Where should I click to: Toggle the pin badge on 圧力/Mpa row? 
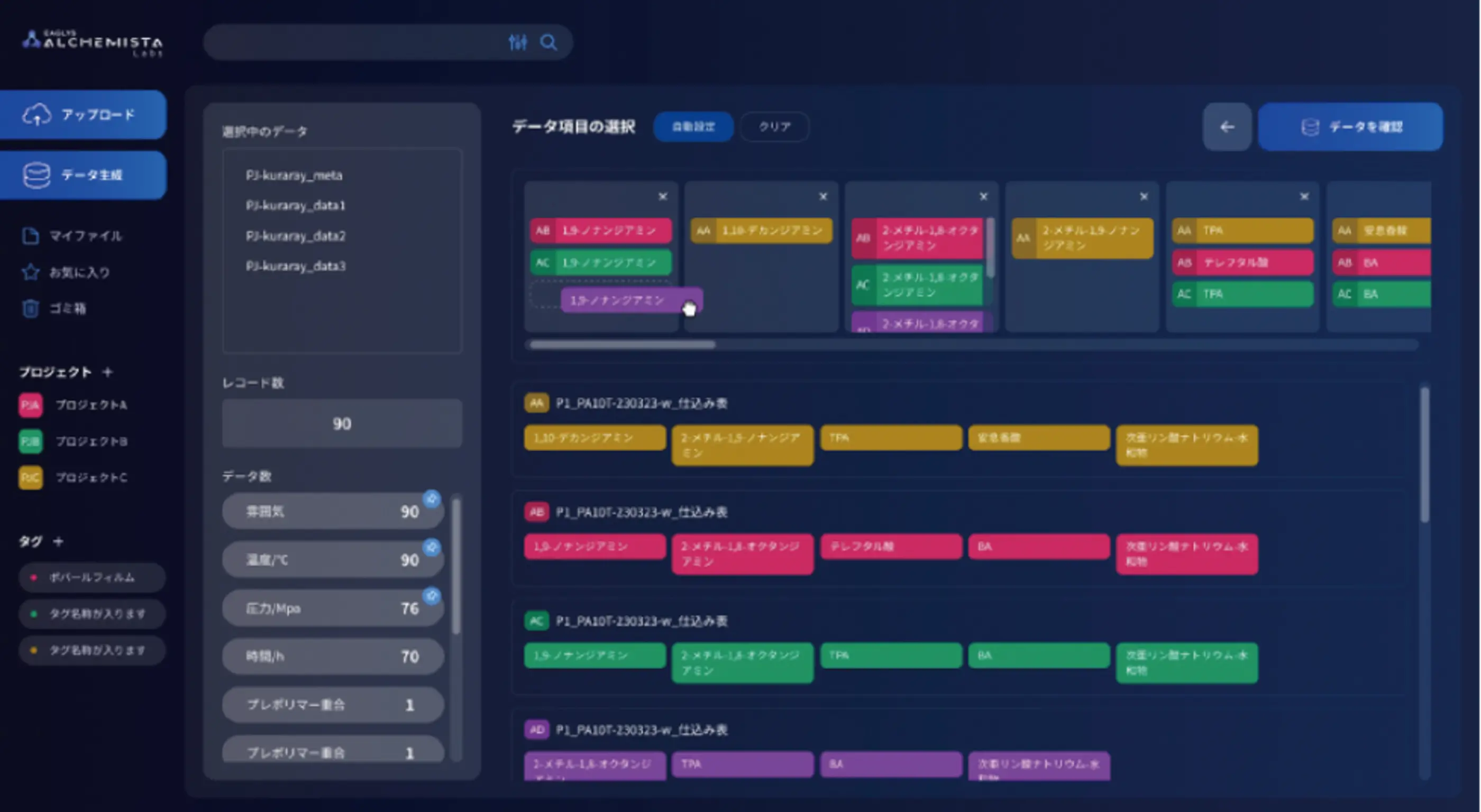click(432, 596)
